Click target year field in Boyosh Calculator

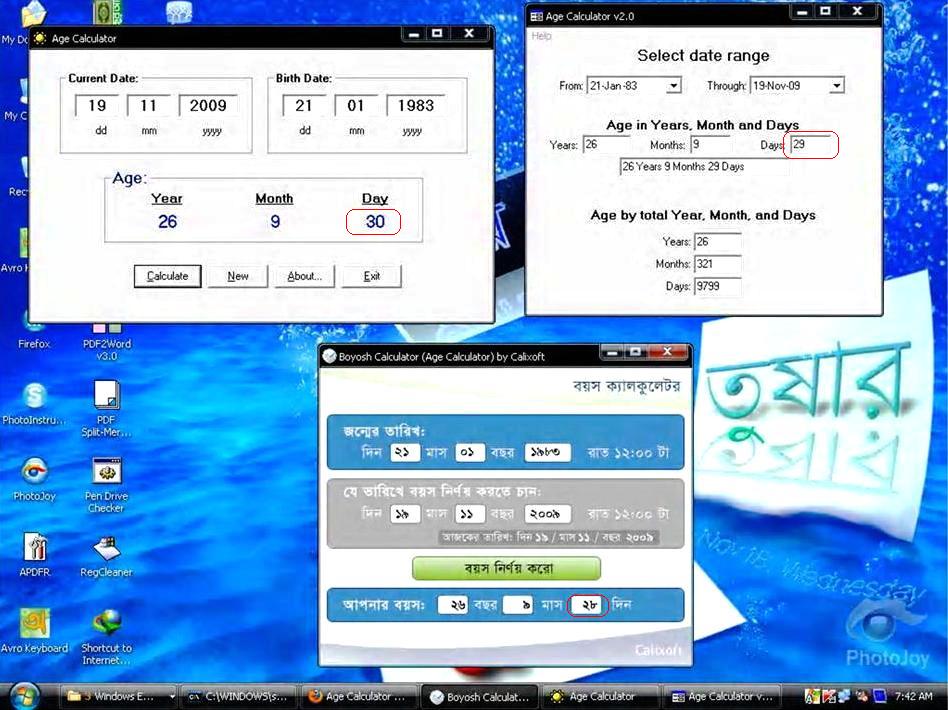[547, 513]
